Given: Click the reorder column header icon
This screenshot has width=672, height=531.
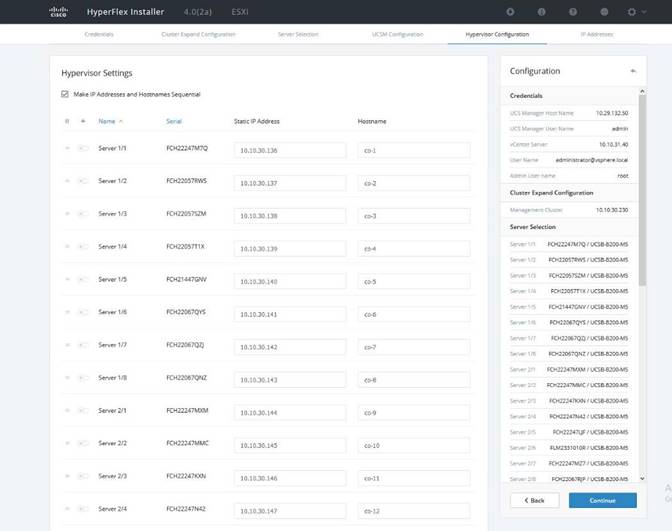Looking at the screenshot, I should point(67,121).
